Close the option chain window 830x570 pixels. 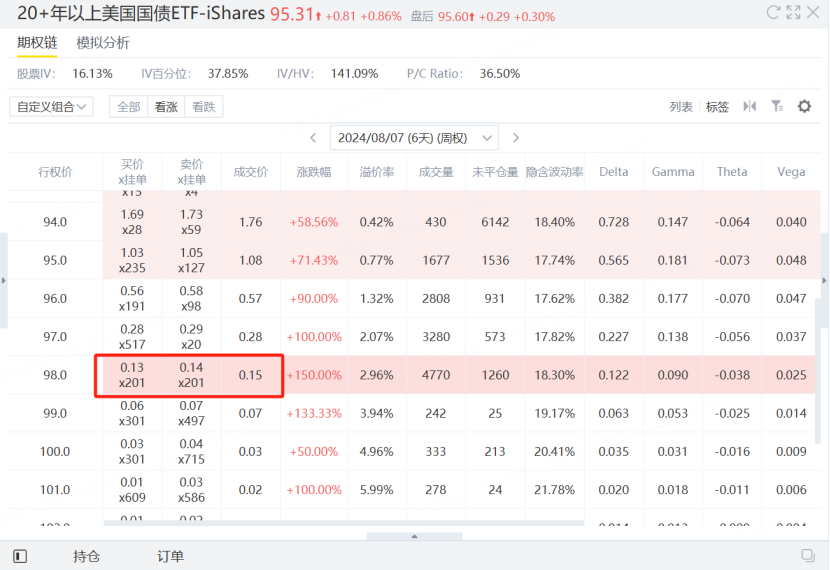(x=813, y=12)
